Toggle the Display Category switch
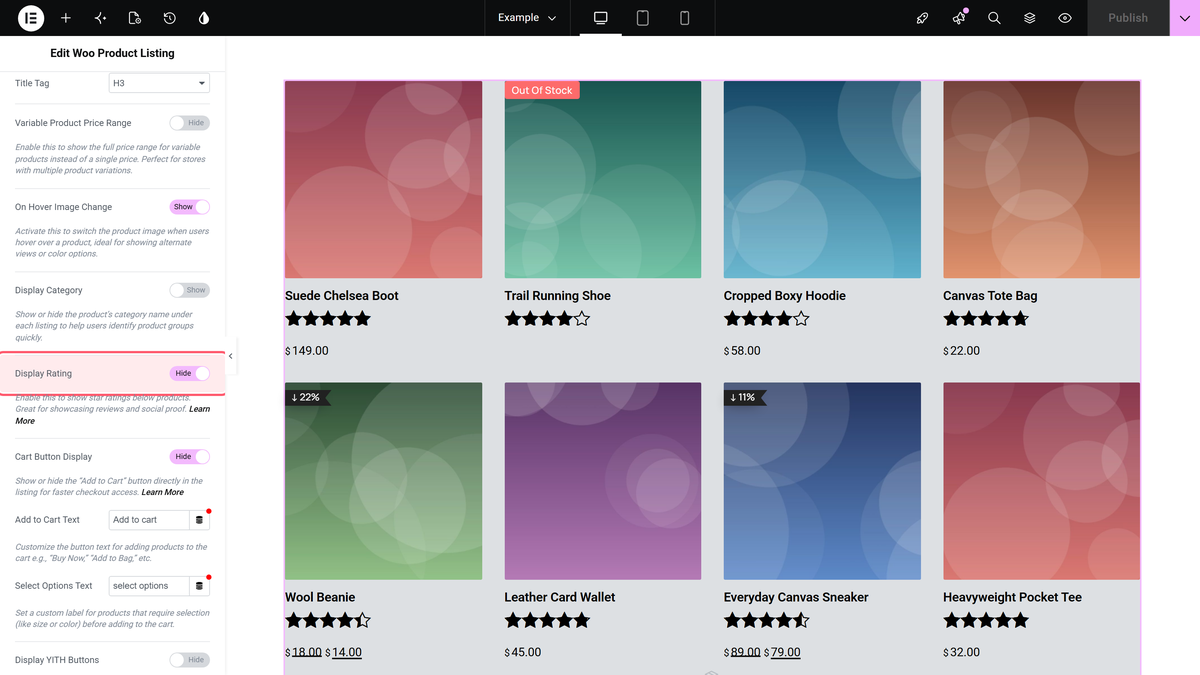Viewport: 1200px width, 675px height. [190, 290]
